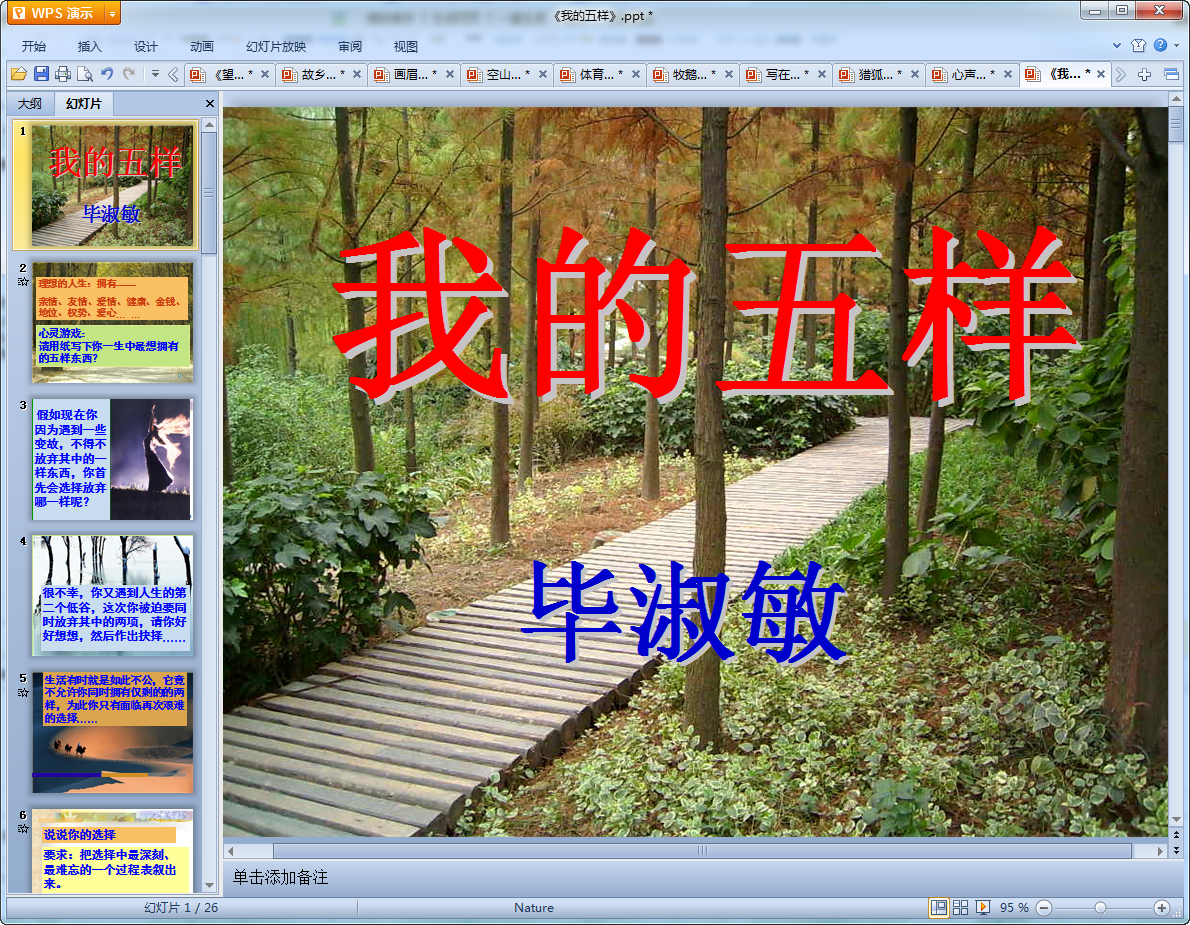Select slide 4 thumbnail 很不幸
Screen dimensions: 1190x925
(x=112, y=596)
